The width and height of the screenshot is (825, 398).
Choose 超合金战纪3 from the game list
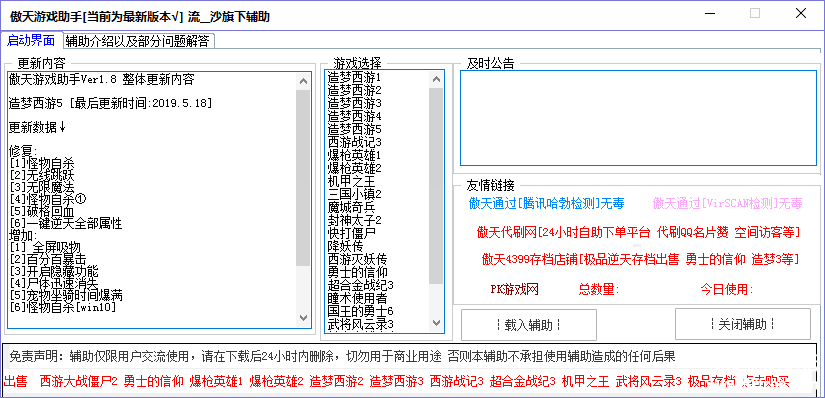click(360, 285)
